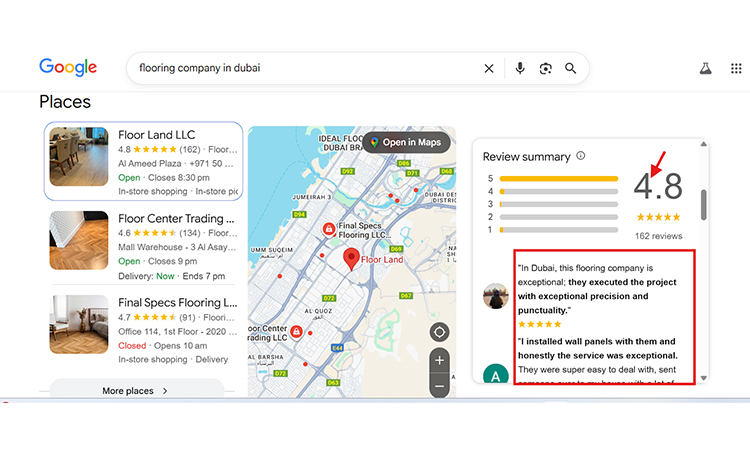This screenshot has height=450, width=750.
Task: Click the JUMEIRAH 3 map label
Action: (x=311, y=197)
